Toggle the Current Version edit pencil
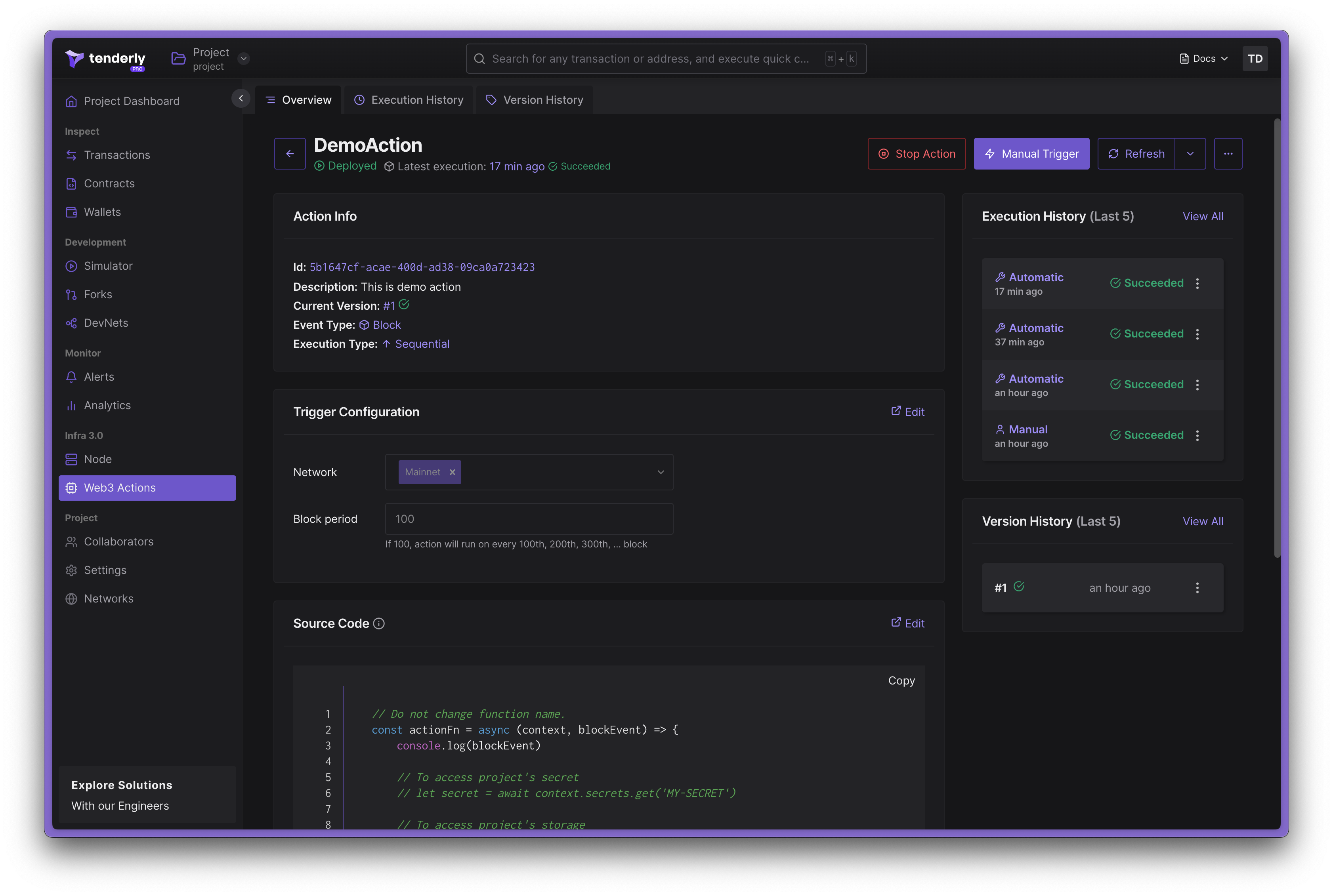Screen dimensions: 1333x896 [405, 305]
